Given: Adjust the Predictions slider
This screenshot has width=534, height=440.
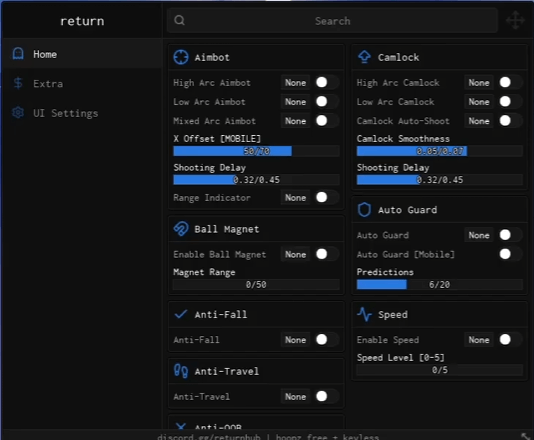Looking at the screenshot, I should click(x=440, y=284).
